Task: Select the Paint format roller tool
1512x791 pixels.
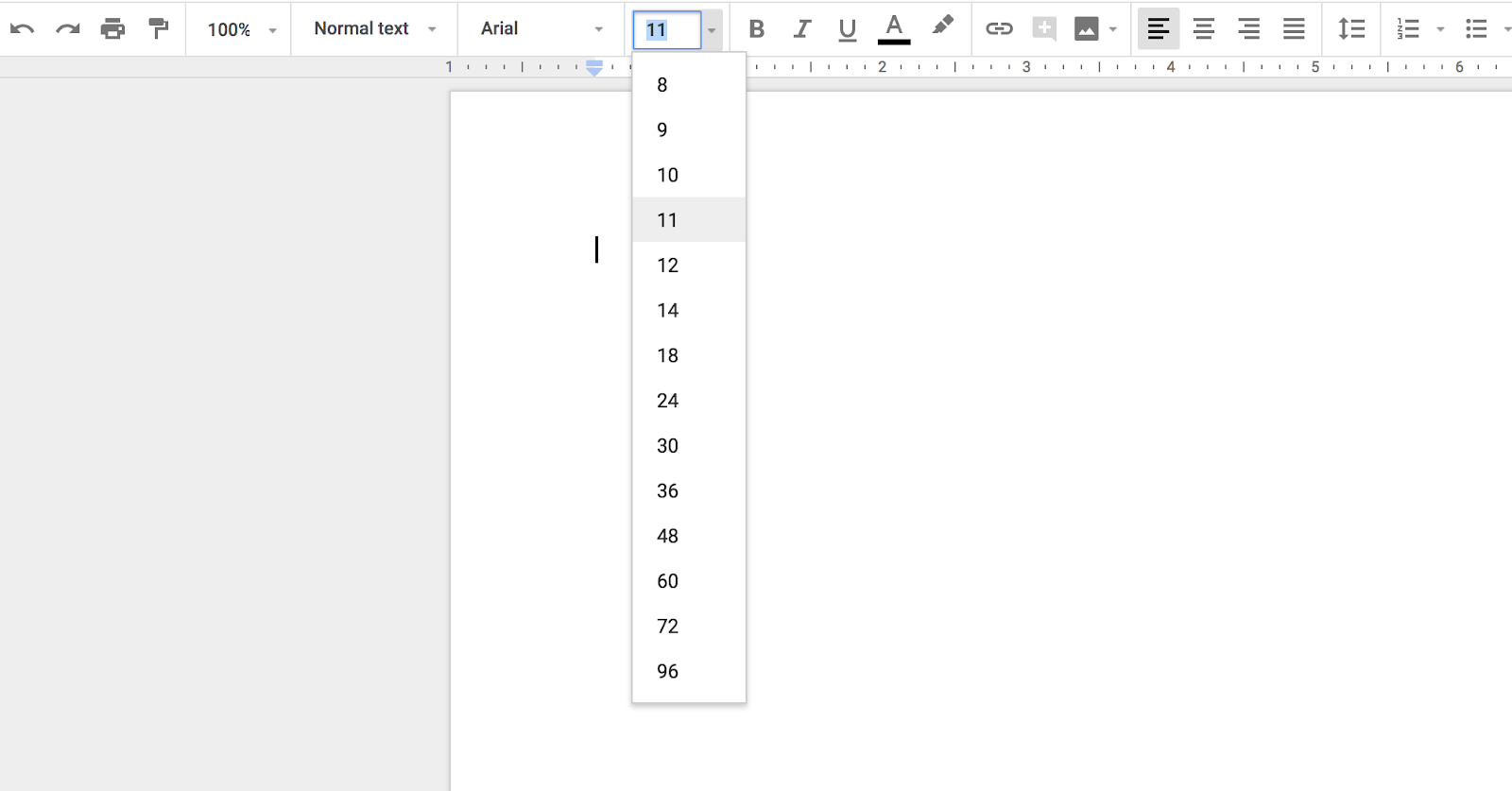Action: [x=158, y=29]
